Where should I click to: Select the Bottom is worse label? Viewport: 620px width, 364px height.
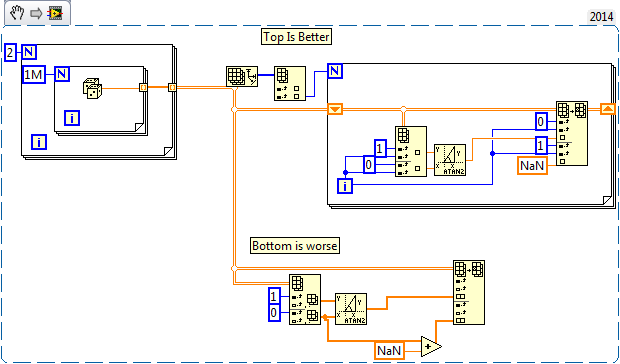[x=295, y=245]
